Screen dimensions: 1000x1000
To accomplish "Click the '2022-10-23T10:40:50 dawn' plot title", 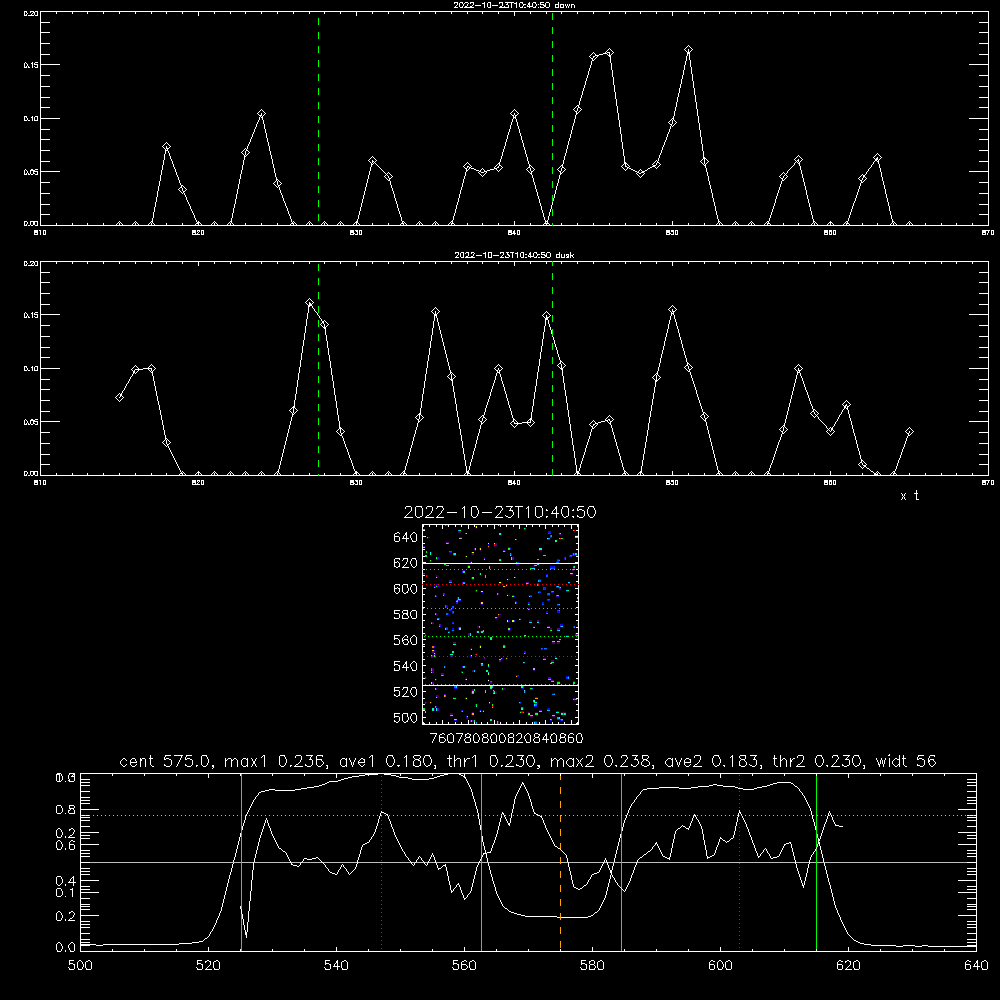I will (x=514, y=5).
